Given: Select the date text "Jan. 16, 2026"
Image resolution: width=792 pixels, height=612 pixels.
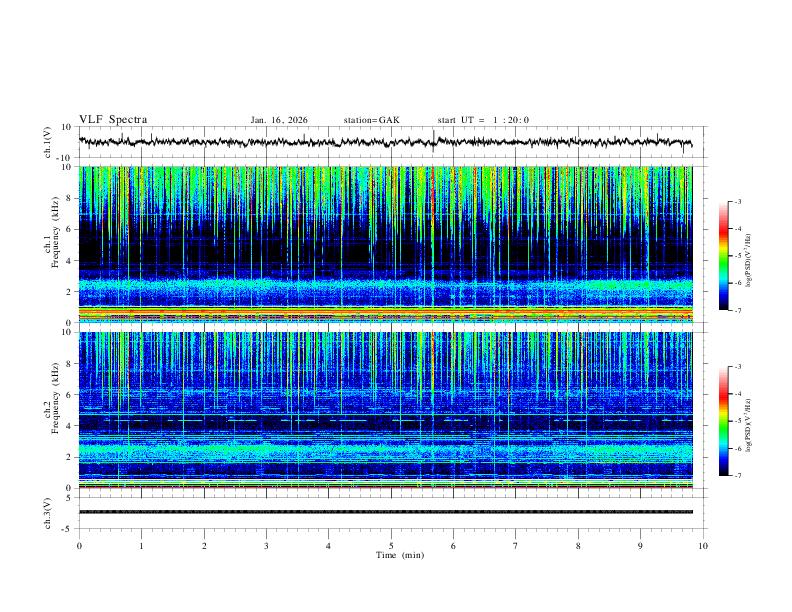Looking at the screenshot, I should point(279,120).
